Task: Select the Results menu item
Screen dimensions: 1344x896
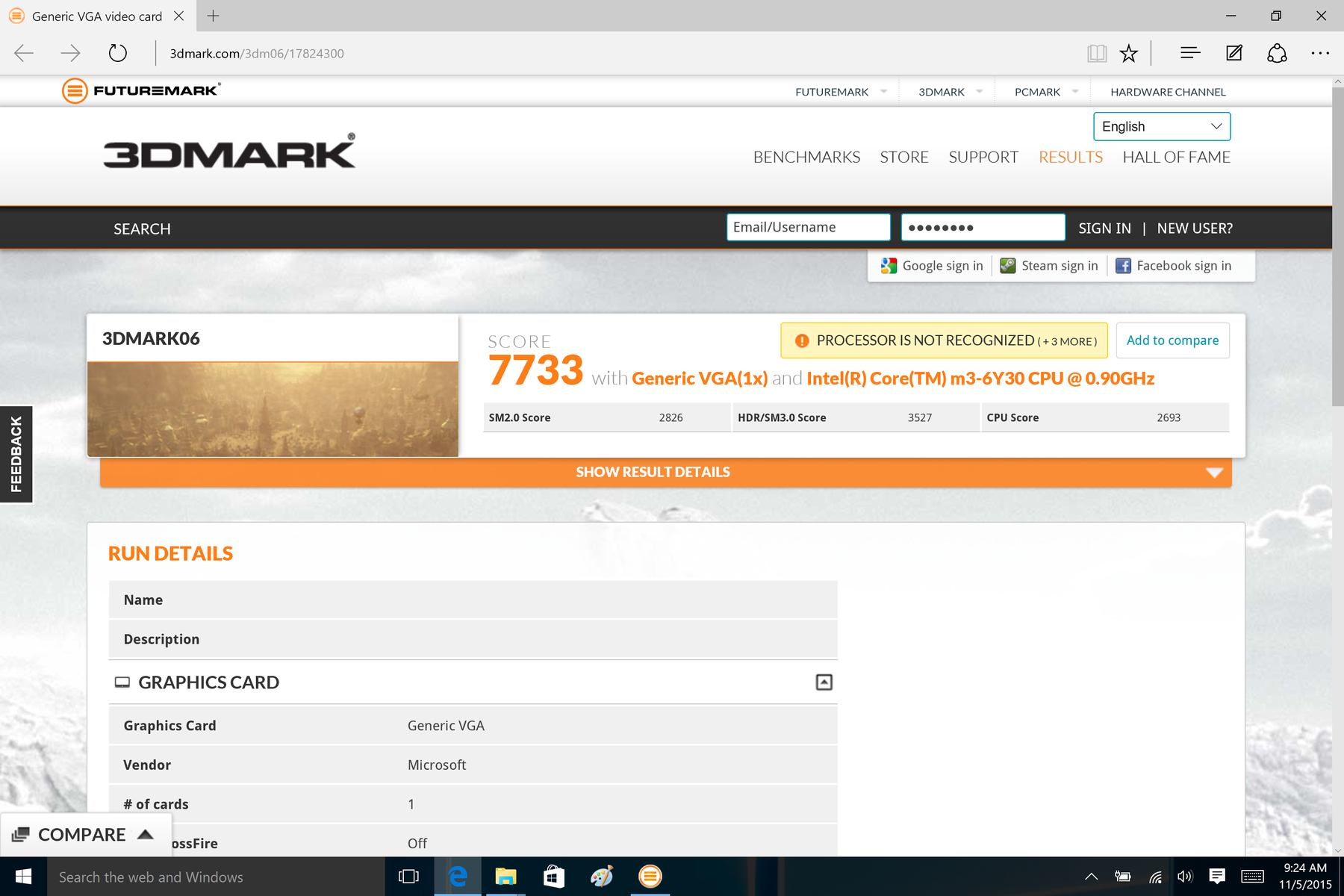Action: click(1071, 157)
